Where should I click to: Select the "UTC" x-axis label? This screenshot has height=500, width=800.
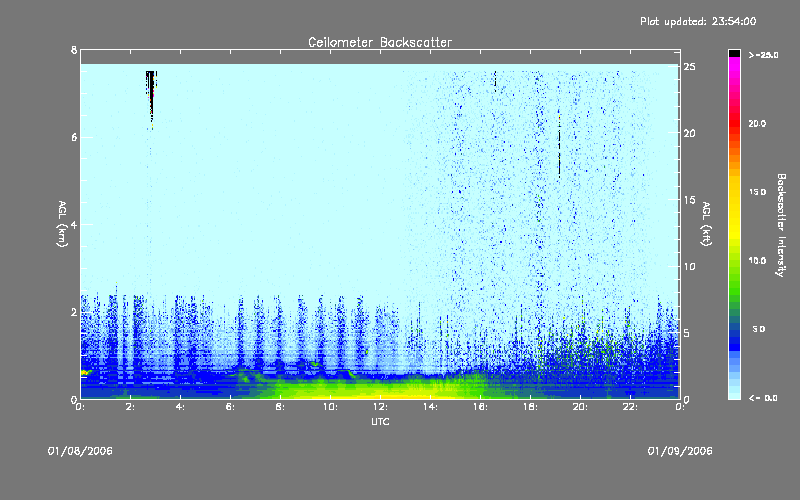click(x=380, y=421)
